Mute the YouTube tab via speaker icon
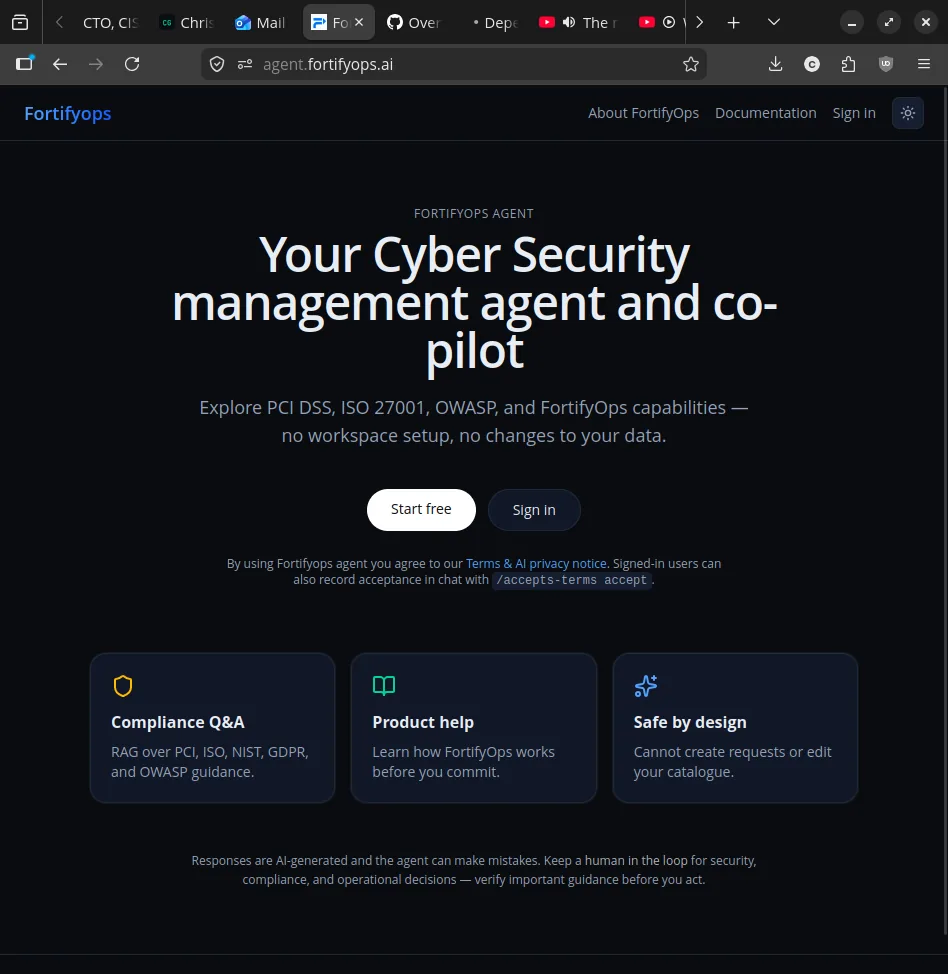The height and width of the screenshot is (974, 948). [568, 22]
